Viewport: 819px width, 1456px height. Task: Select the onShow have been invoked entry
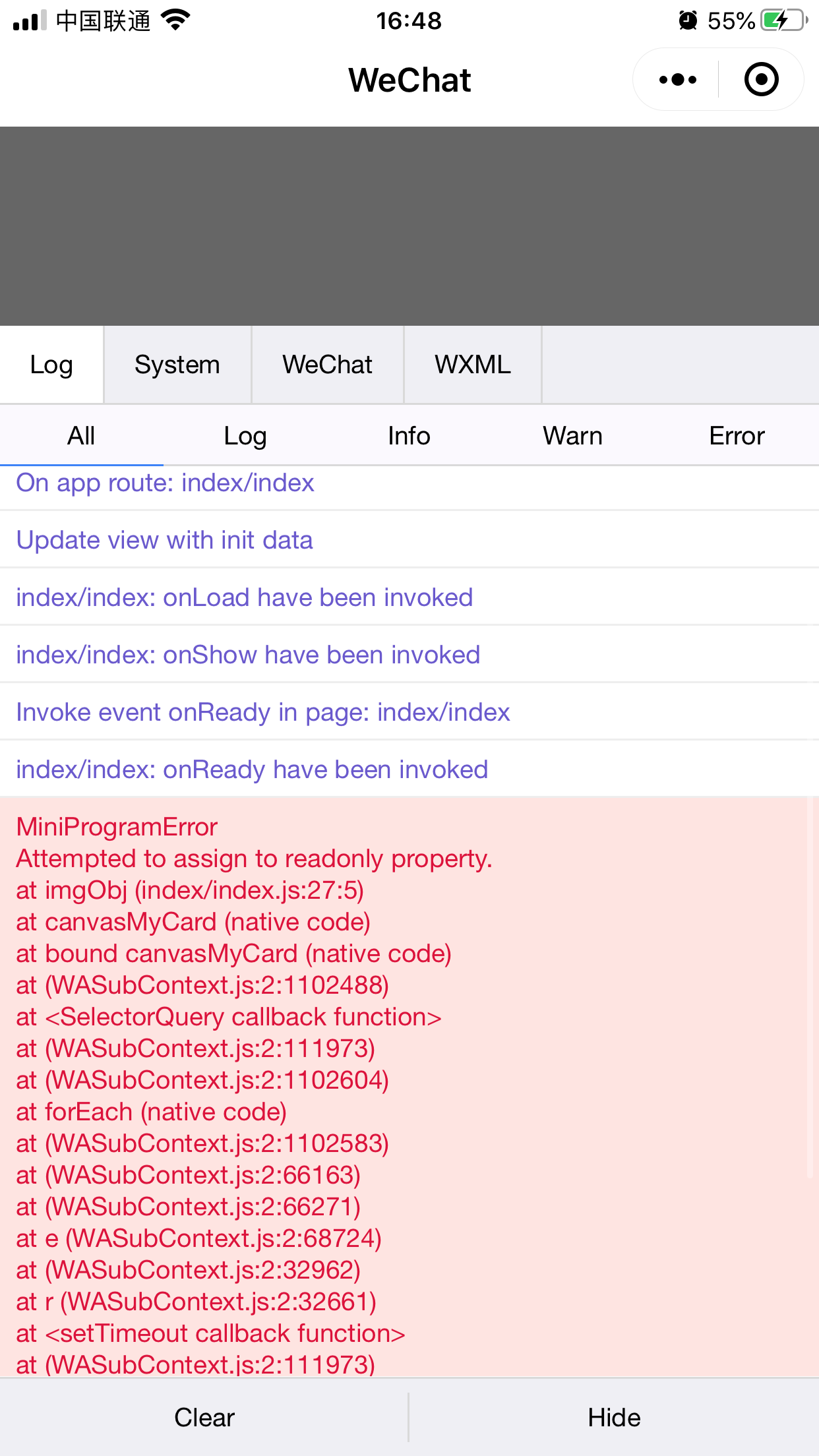[409, 655]
